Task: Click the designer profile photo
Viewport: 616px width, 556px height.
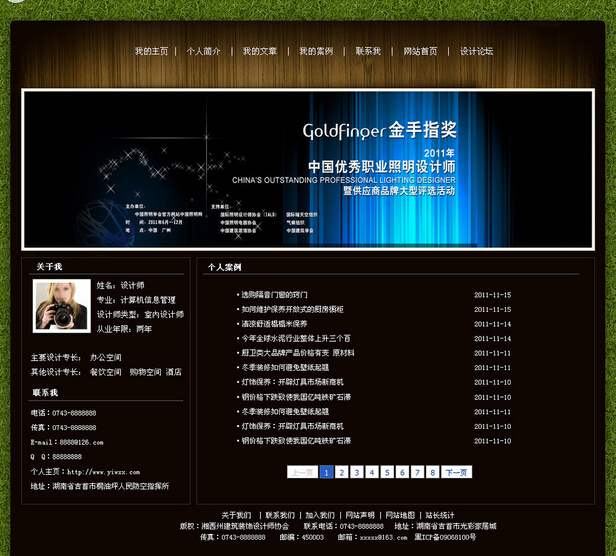Action: (62, 306)
